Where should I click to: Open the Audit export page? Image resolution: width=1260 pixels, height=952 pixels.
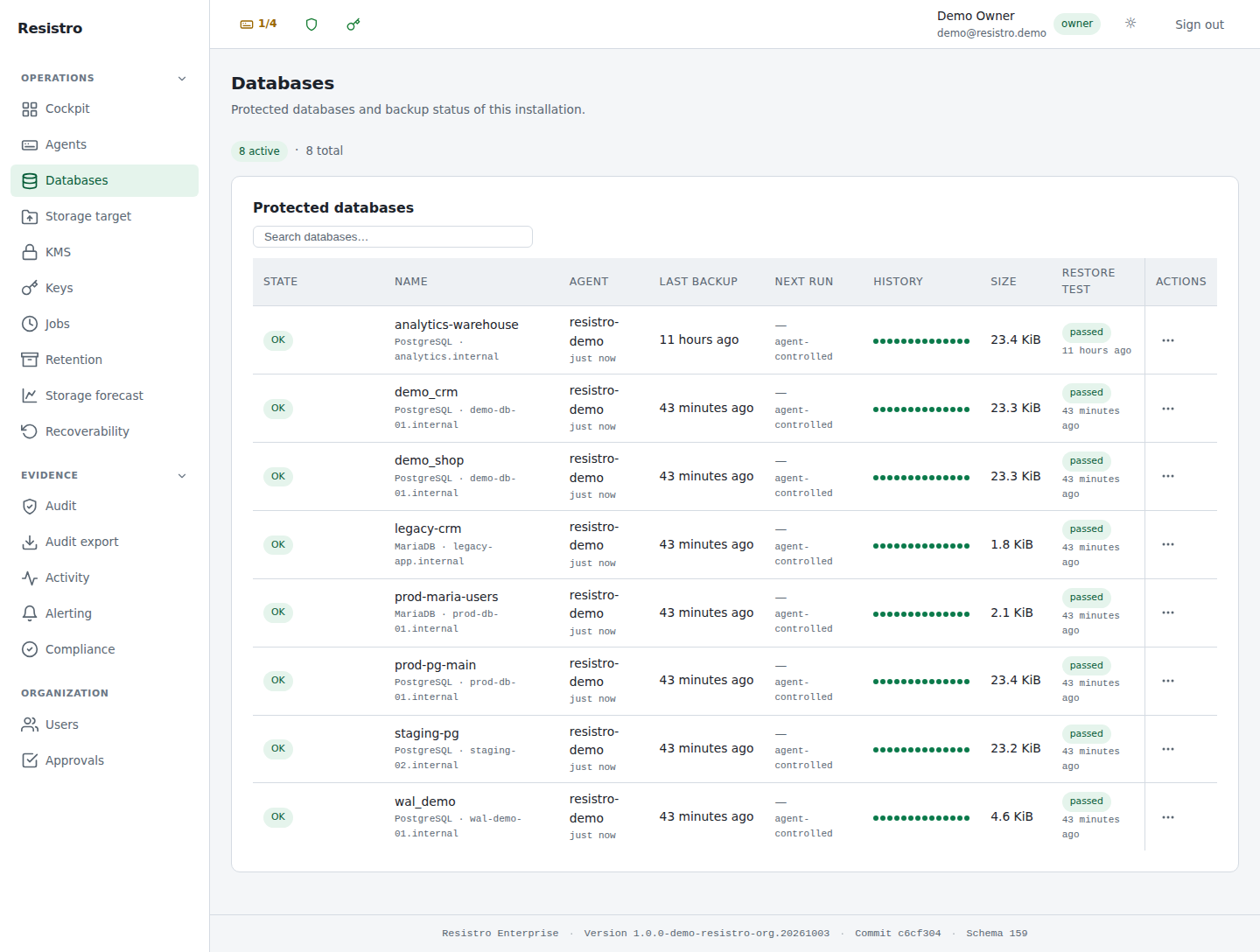[104, 542]
